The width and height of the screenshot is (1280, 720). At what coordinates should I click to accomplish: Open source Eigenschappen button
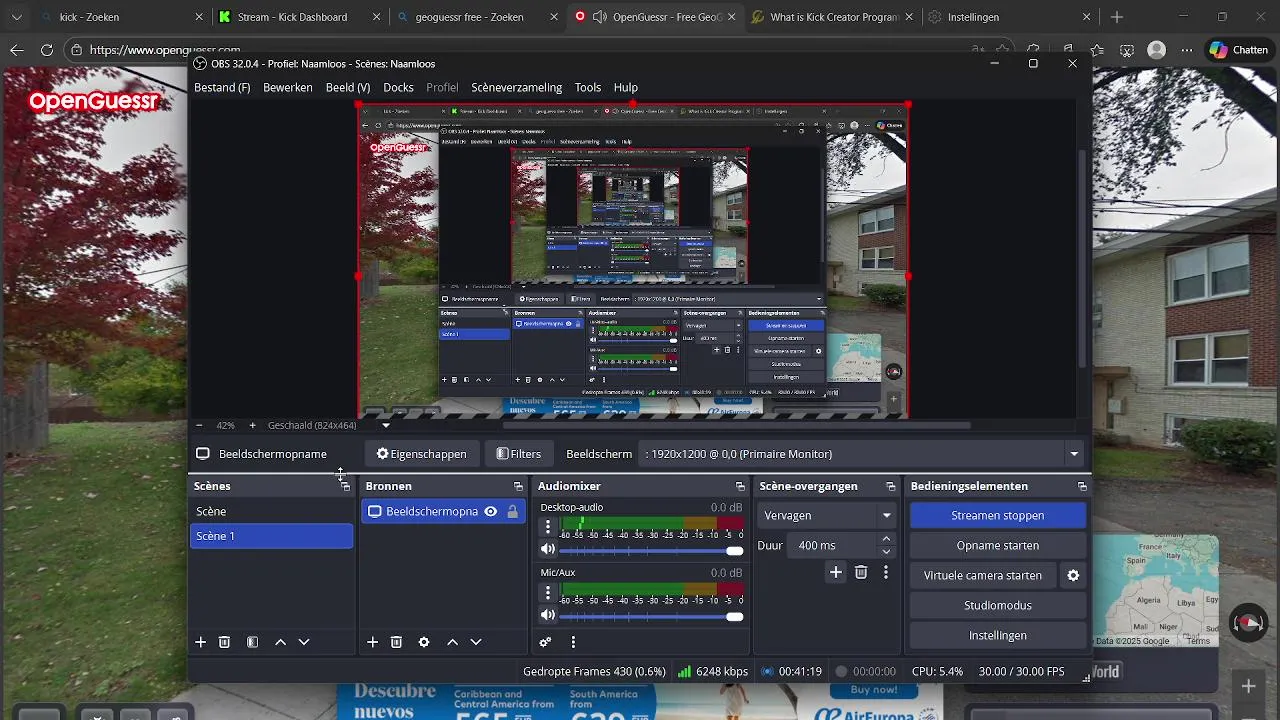point(421,454)
